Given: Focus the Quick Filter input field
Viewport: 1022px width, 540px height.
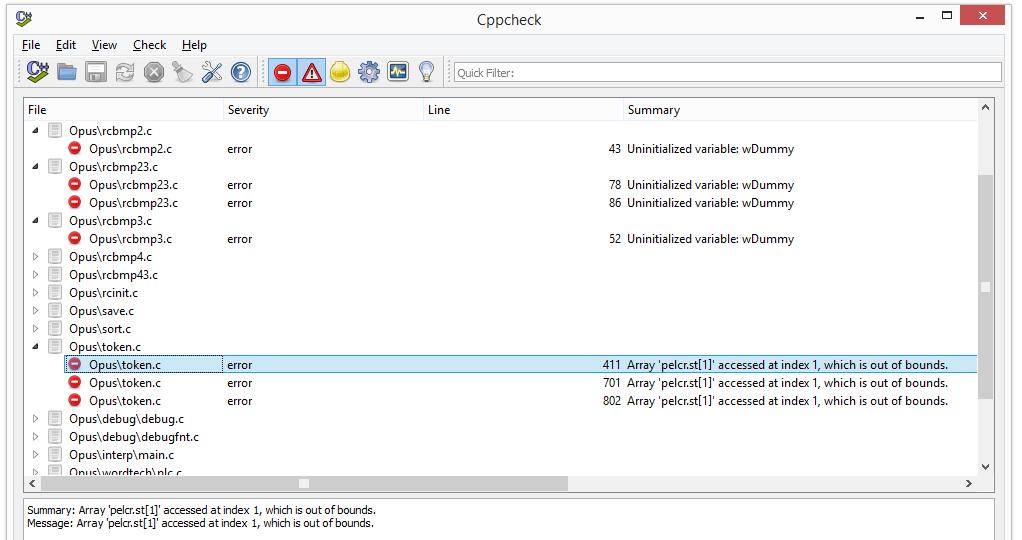Looking at the screenshot, I should pyautogui.click(x=727, y=72).
